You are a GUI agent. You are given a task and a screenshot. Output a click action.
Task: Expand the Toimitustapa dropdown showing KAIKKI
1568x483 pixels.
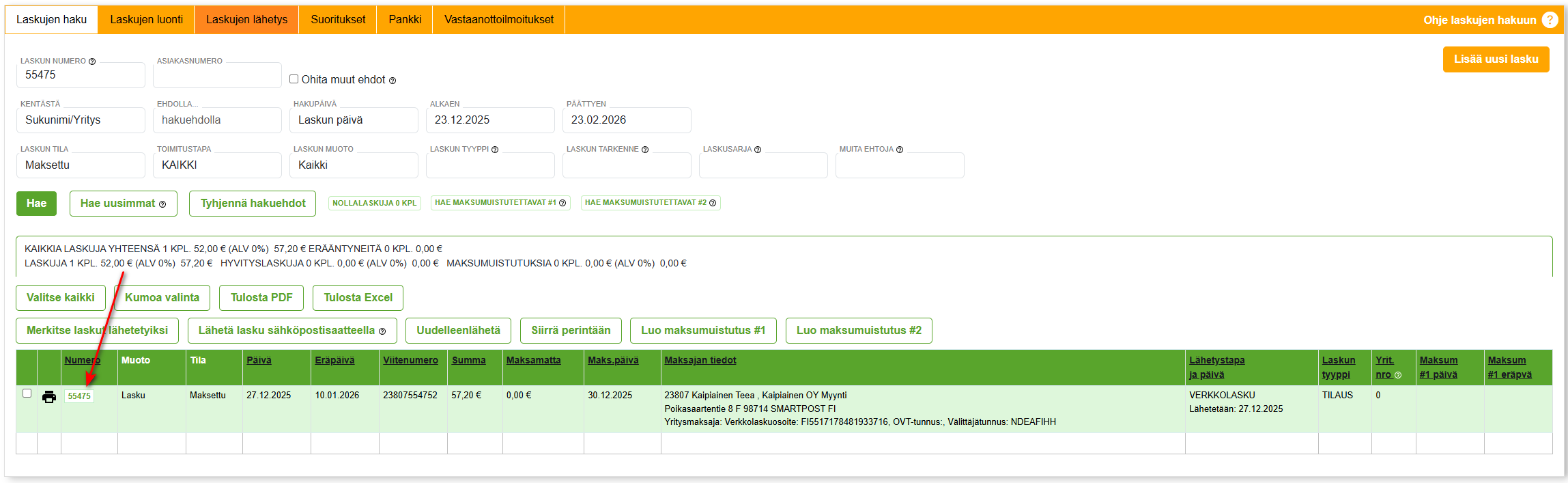[217, 165]
